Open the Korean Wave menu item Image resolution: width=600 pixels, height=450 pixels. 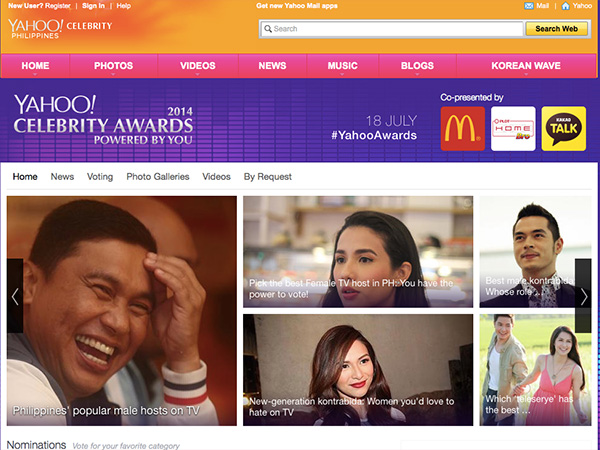[525, 66]
